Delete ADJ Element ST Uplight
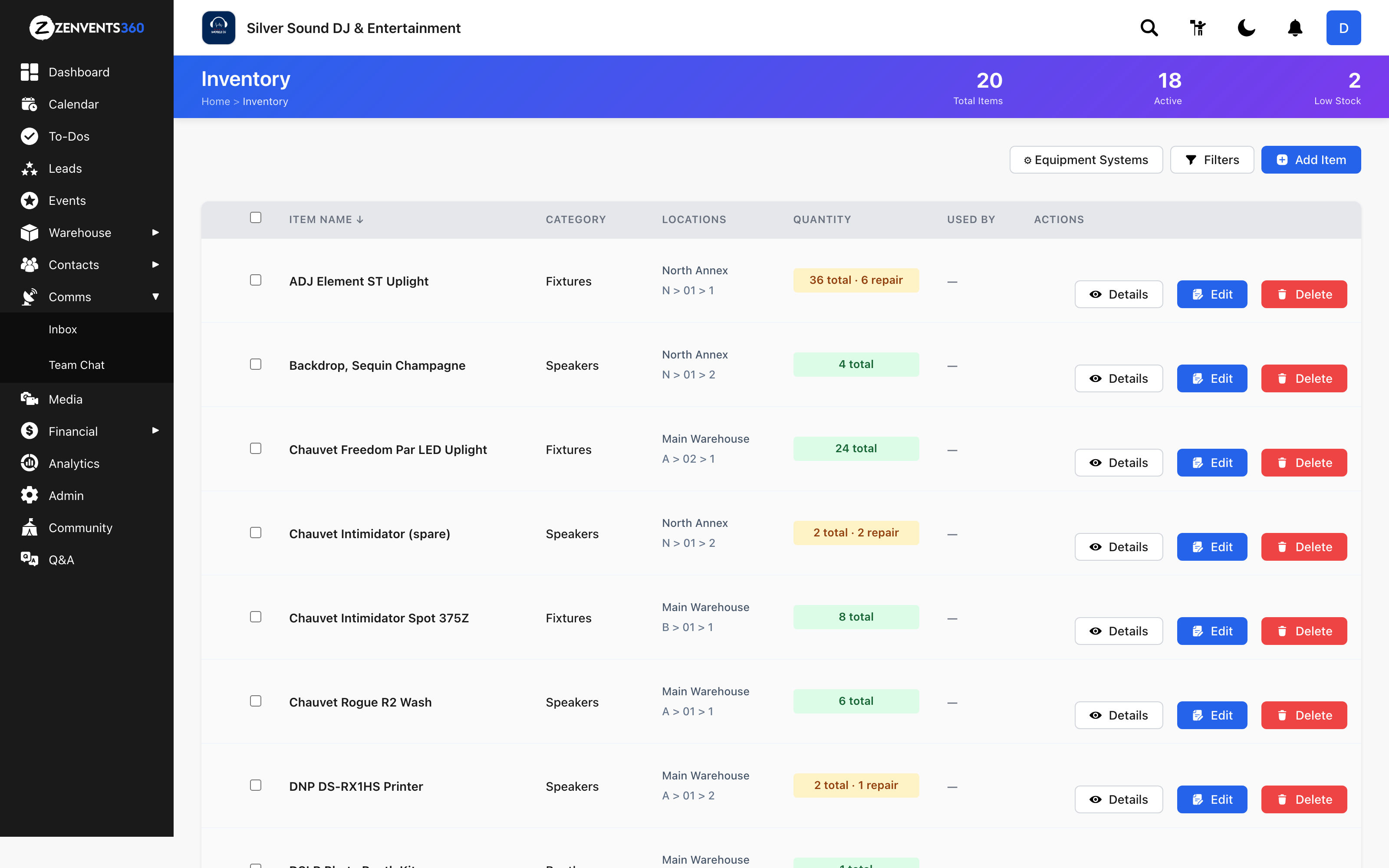This screenshot has width=1389, height=868. 1304,295
